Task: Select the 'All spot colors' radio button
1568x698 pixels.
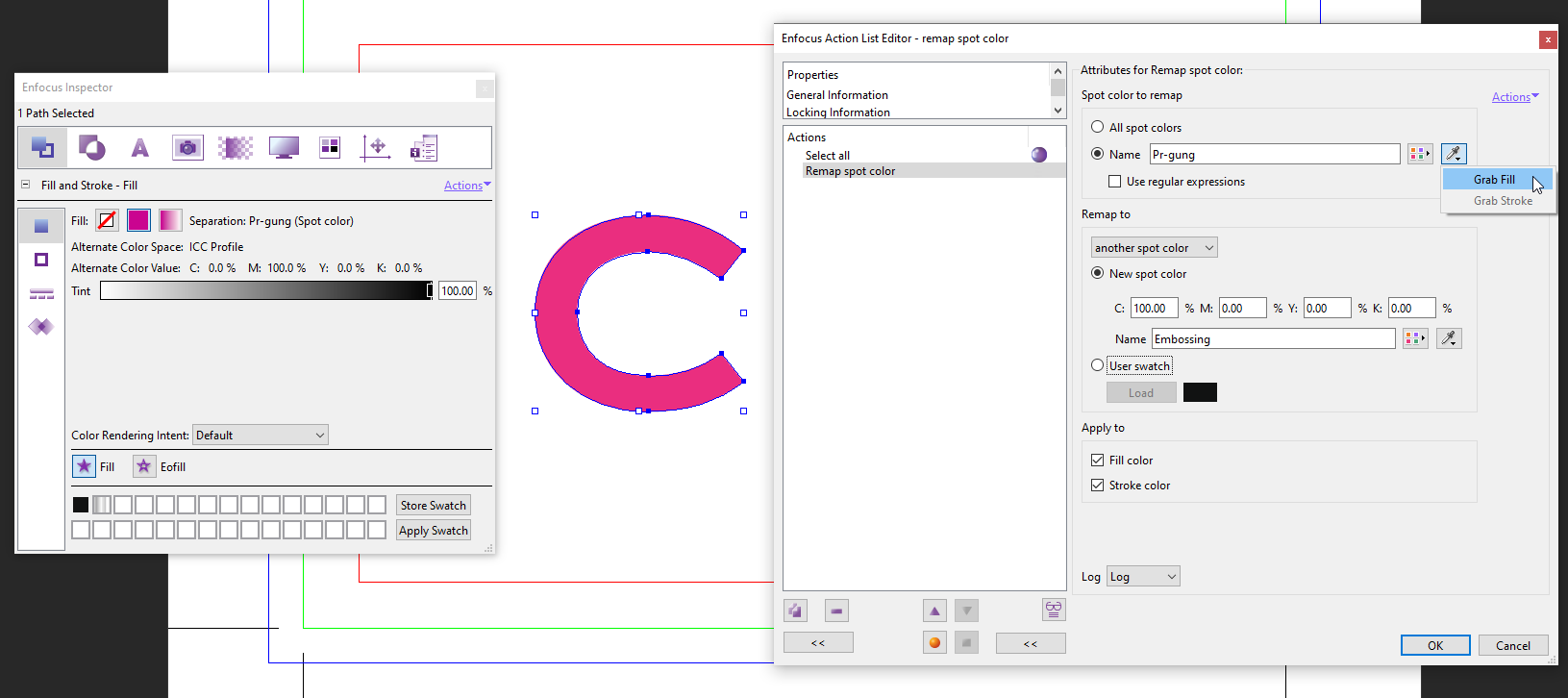Action: coord(1098,127)
